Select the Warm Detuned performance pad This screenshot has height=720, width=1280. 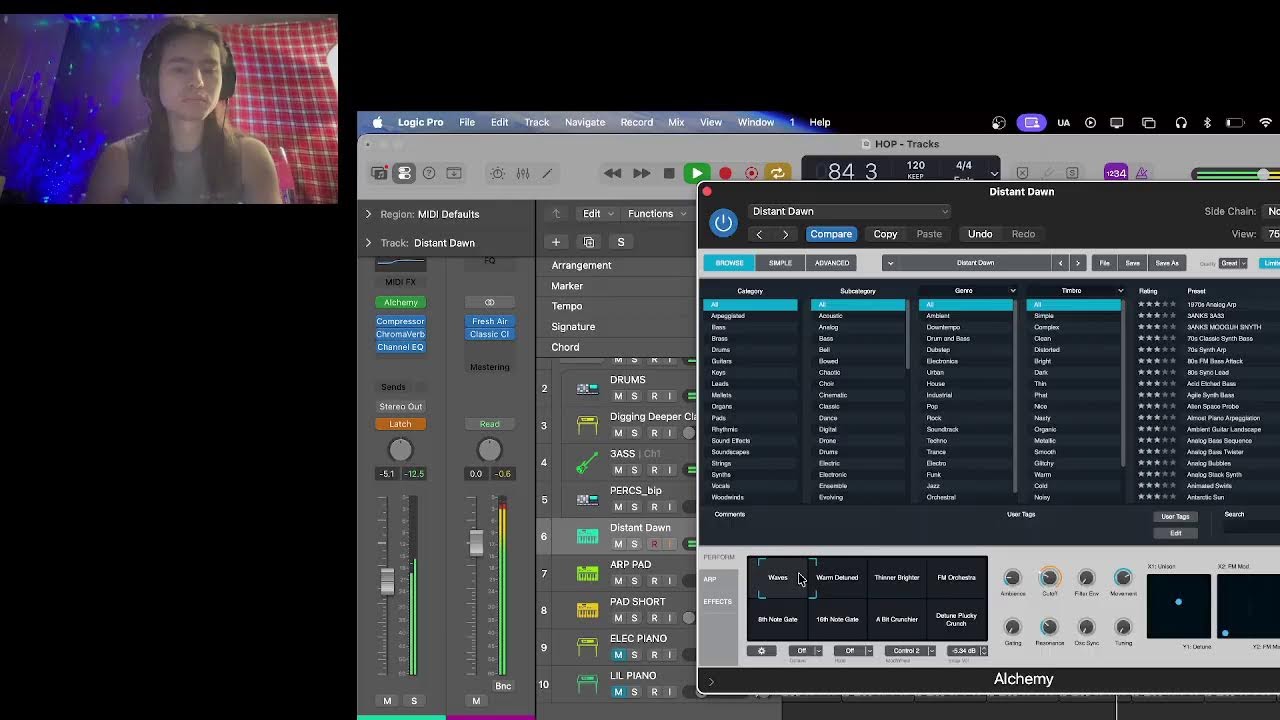click(x=837, y=578)
